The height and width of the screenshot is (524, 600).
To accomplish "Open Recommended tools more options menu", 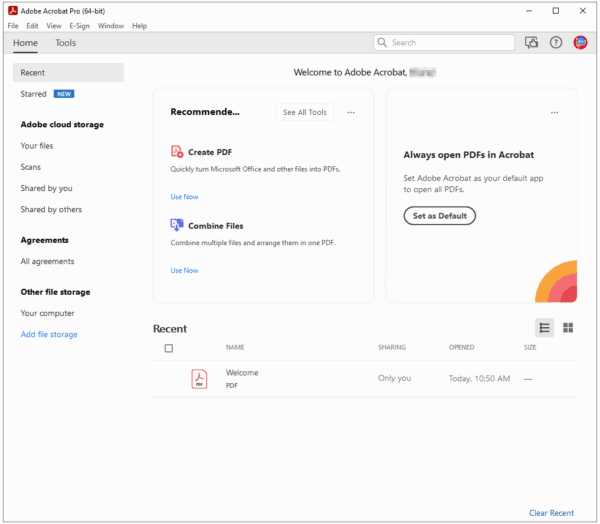I will (x=351, y=112).
